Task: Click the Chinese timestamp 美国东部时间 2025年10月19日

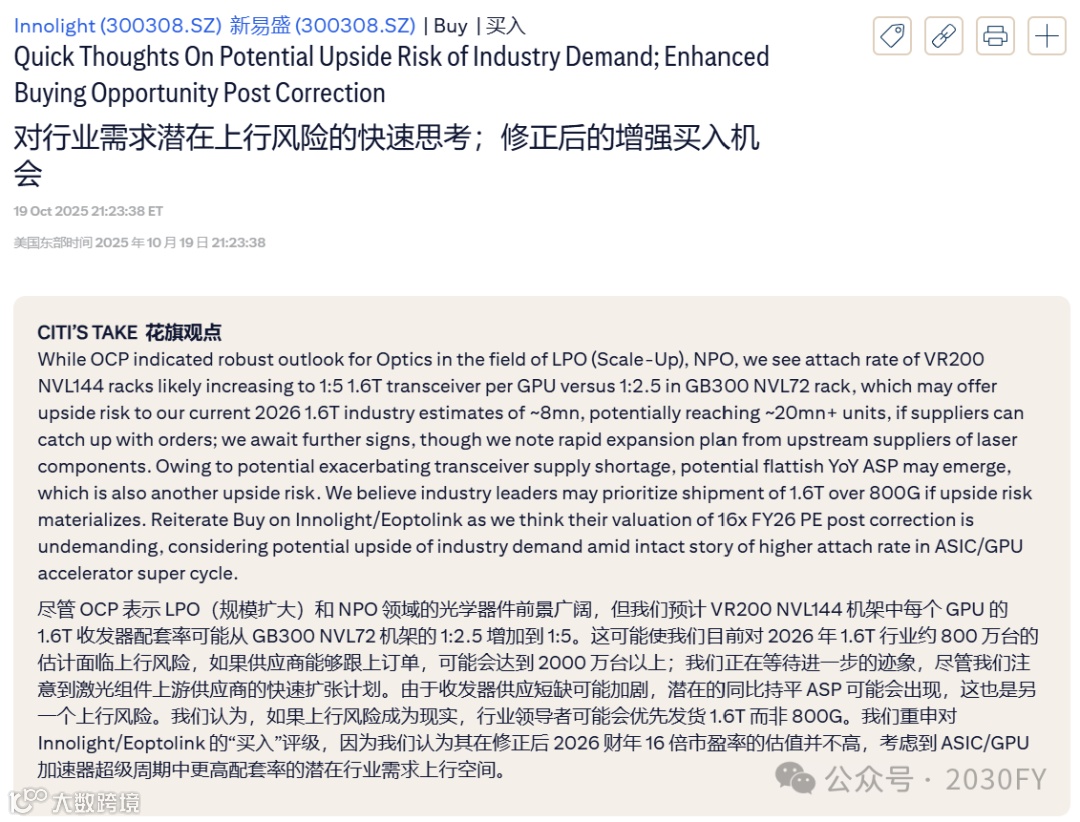Action: pos(139,243)
